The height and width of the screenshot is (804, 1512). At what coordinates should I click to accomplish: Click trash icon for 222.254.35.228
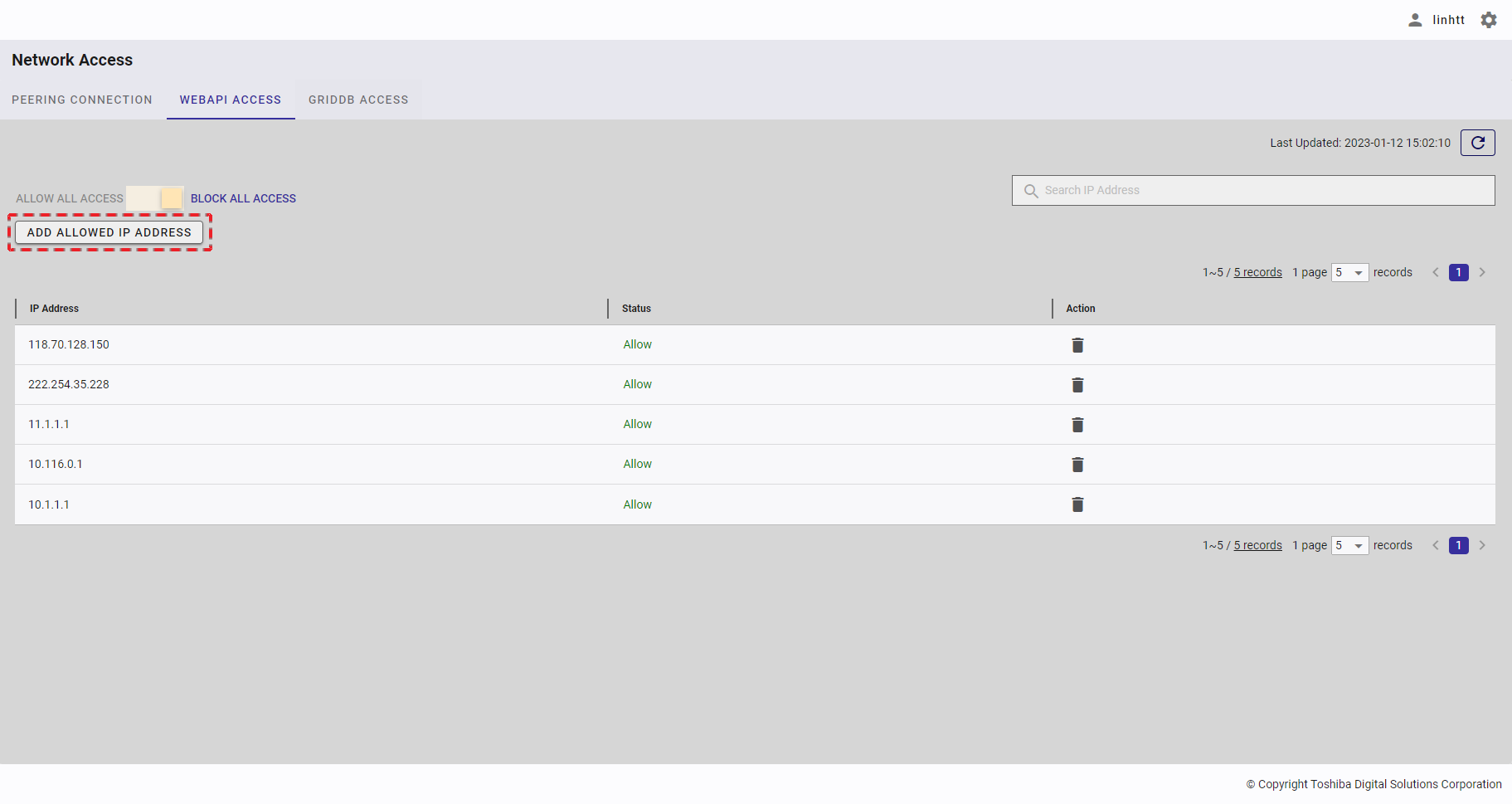coord(1077,385)
